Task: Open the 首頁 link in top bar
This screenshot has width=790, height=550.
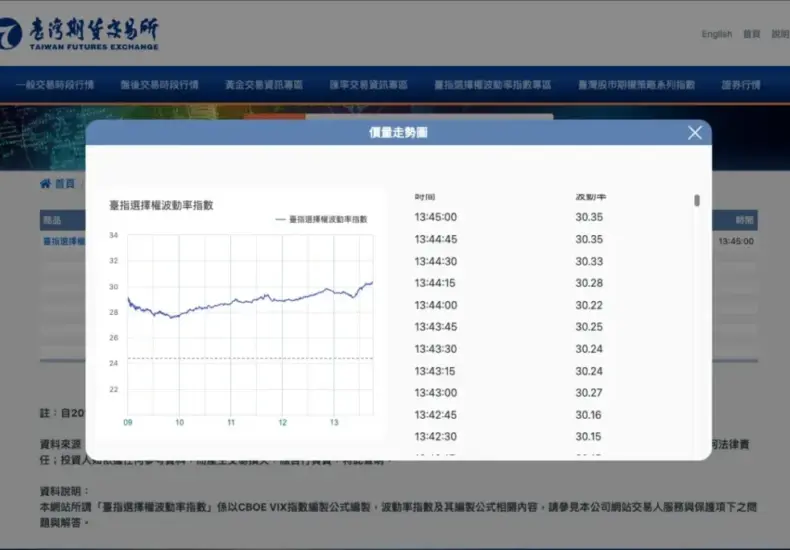Action: pos(751,34)
